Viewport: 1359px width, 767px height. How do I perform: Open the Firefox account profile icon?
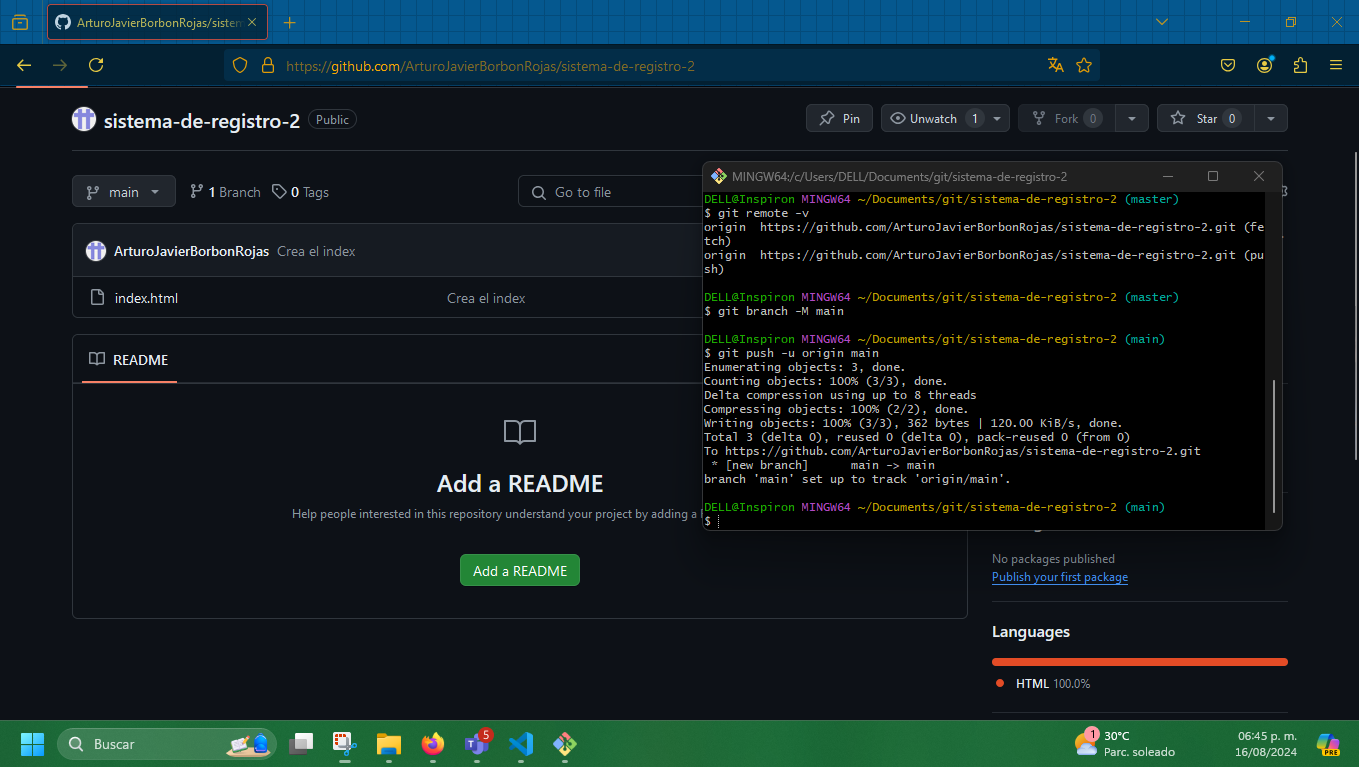tap(1265, 65)
